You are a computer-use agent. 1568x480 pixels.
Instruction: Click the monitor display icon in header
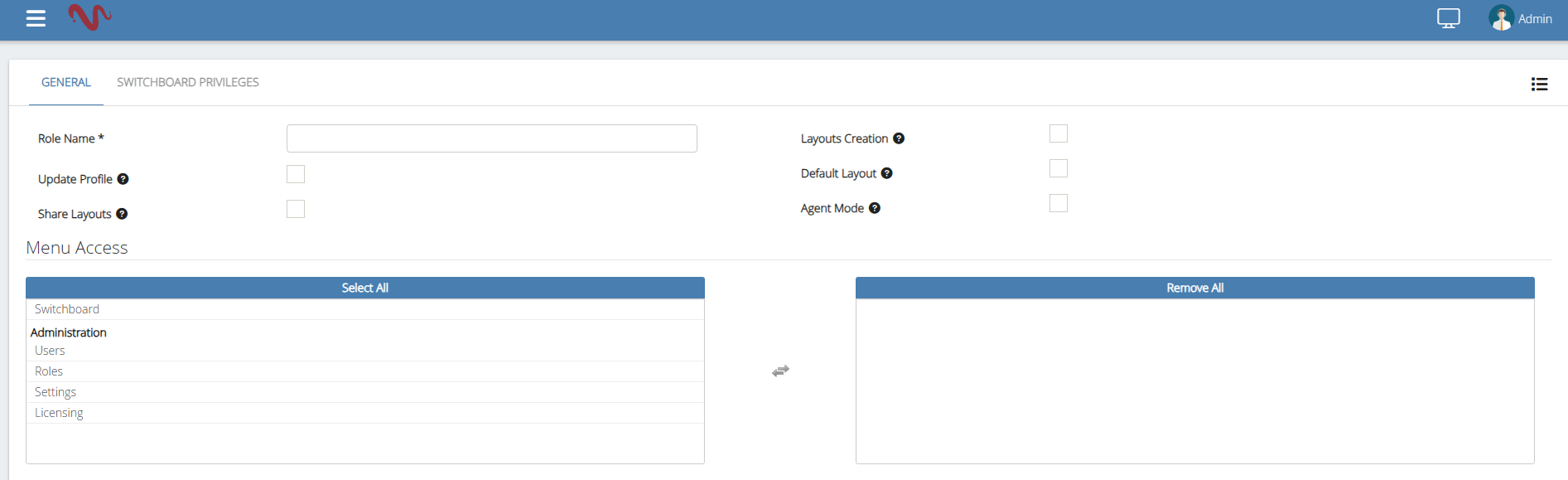click(1448, 18)
